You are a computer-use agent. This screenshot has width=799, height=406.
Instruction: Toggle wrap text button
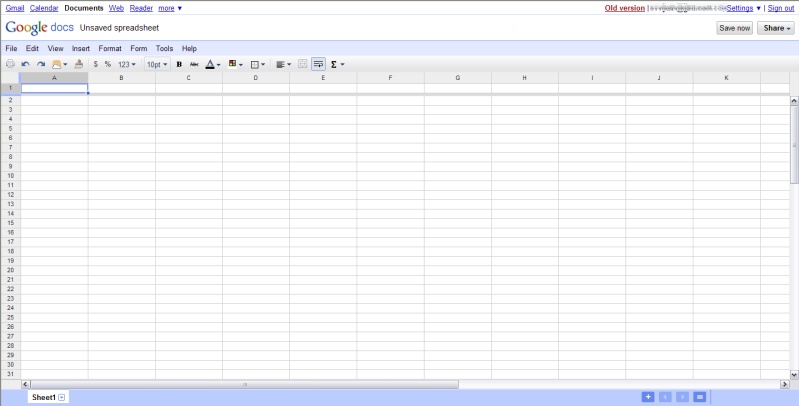[318, 64]
